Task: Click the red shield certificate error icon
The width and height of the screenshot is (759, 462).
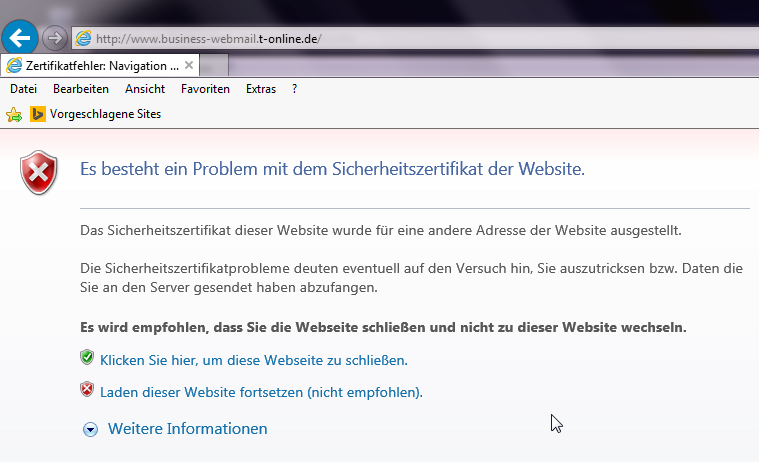Action: point(39,174)
